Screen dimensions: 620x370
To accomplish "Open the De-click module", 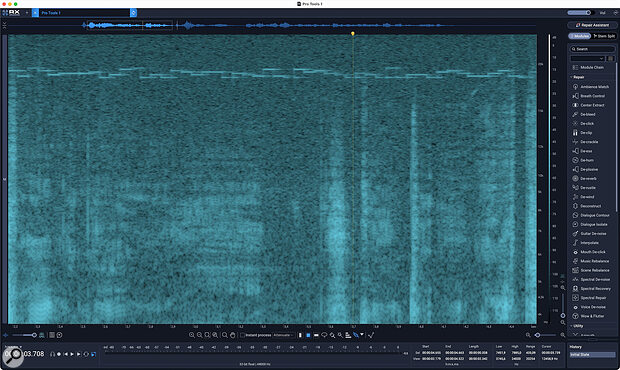I will click(583, 123).
